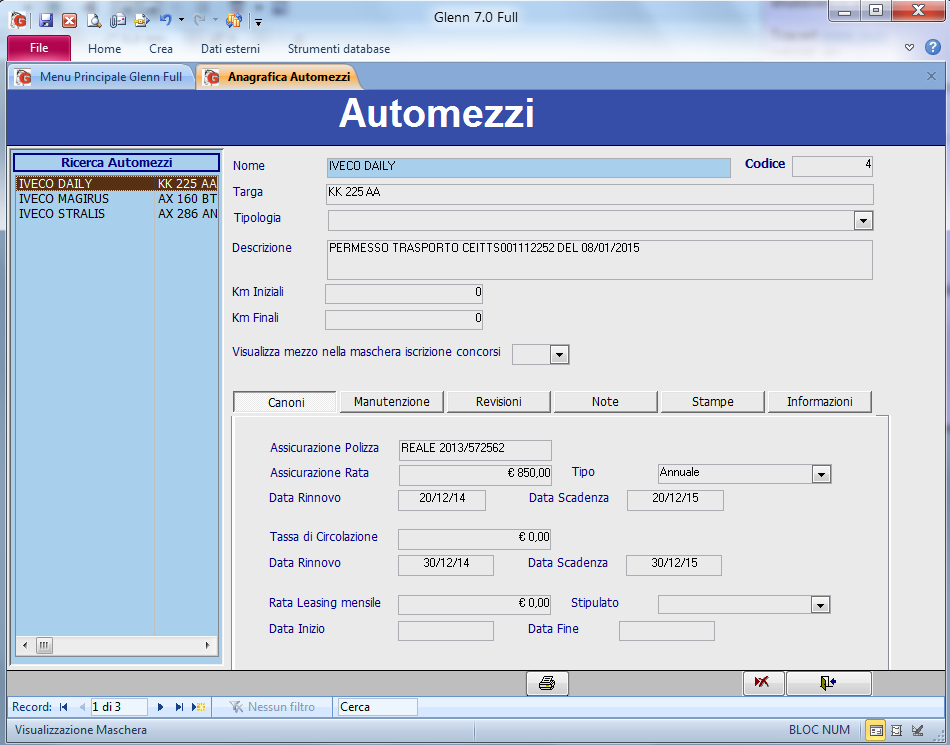Click the Save floppy disk icon
This screenshot has height=745, width=950.
click(46, 21)
